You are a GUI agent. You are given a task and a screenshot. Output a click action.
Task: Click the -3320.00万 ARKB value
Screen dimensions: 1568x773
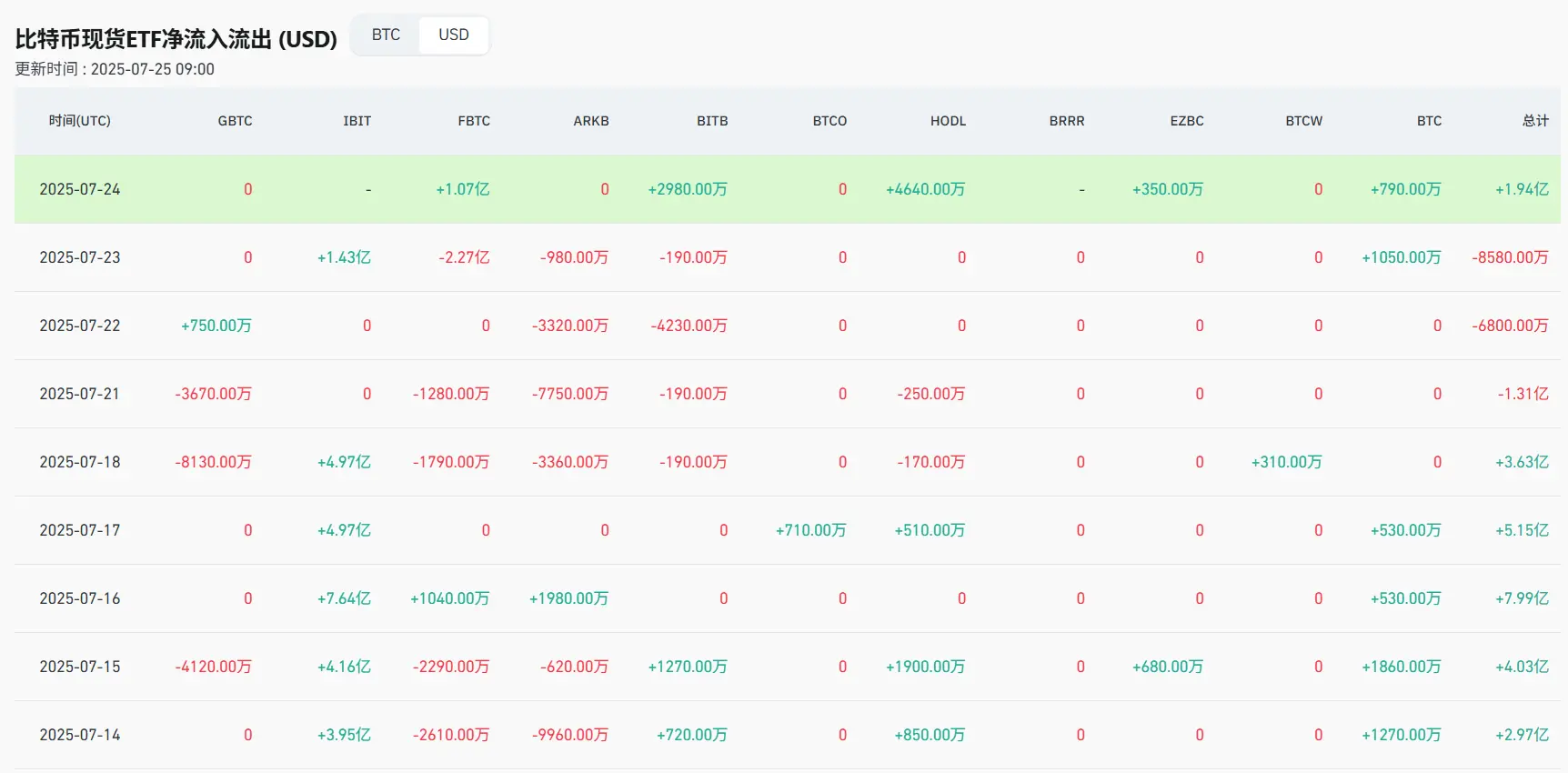pyautogui.click(x=570, y=326)
